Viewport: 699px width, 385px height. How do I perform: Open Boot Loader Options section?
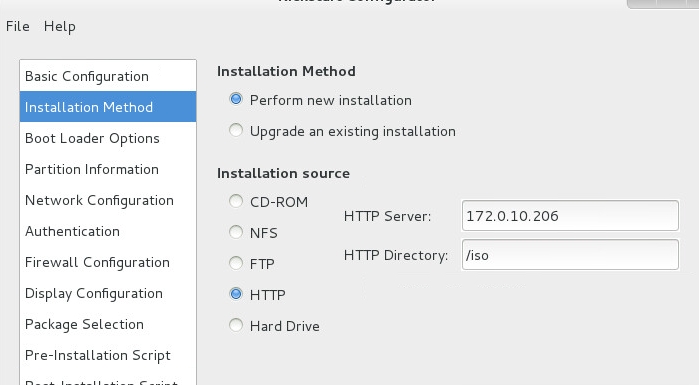[108, 138]
